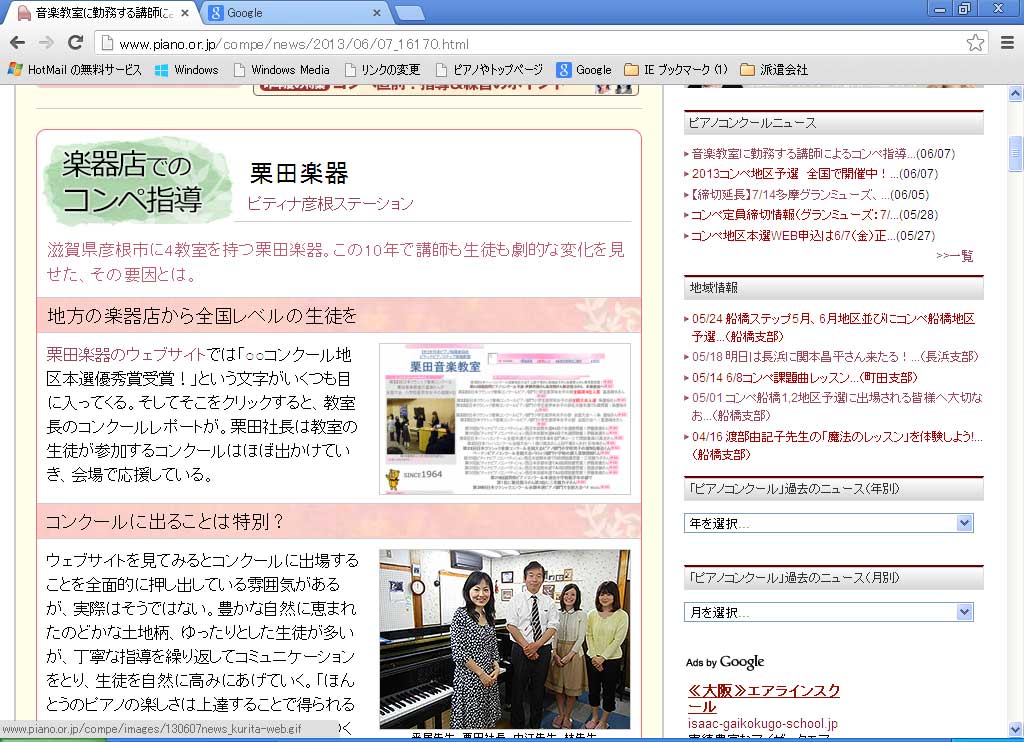Open the 栗田音楽教室 website screenshot thumbnail

click(505, 419)
